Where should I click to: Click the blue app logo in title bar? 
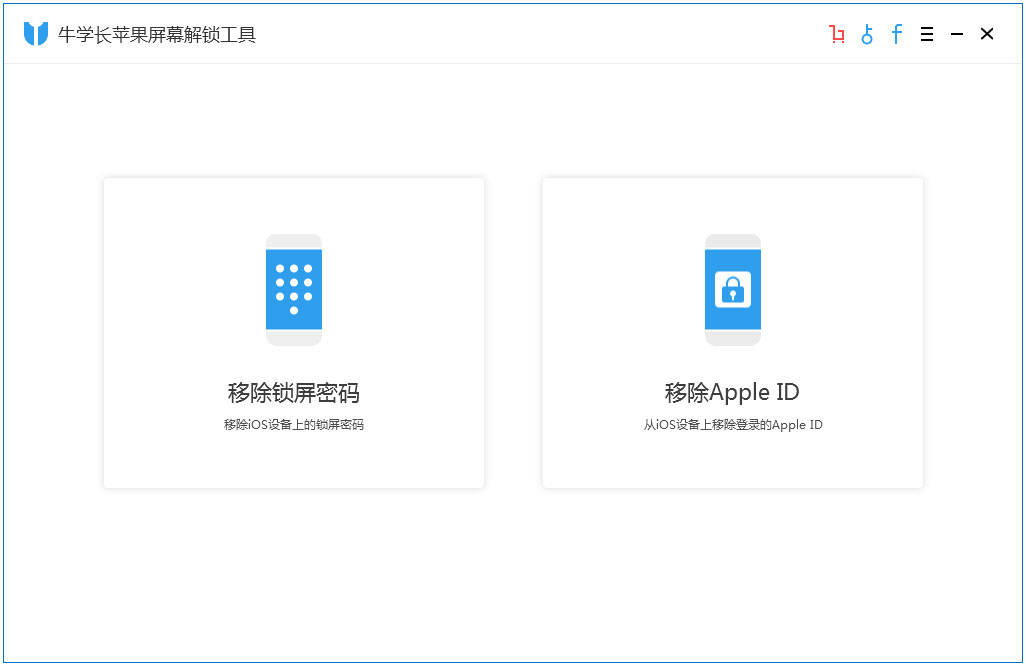[x=36, y=34]
